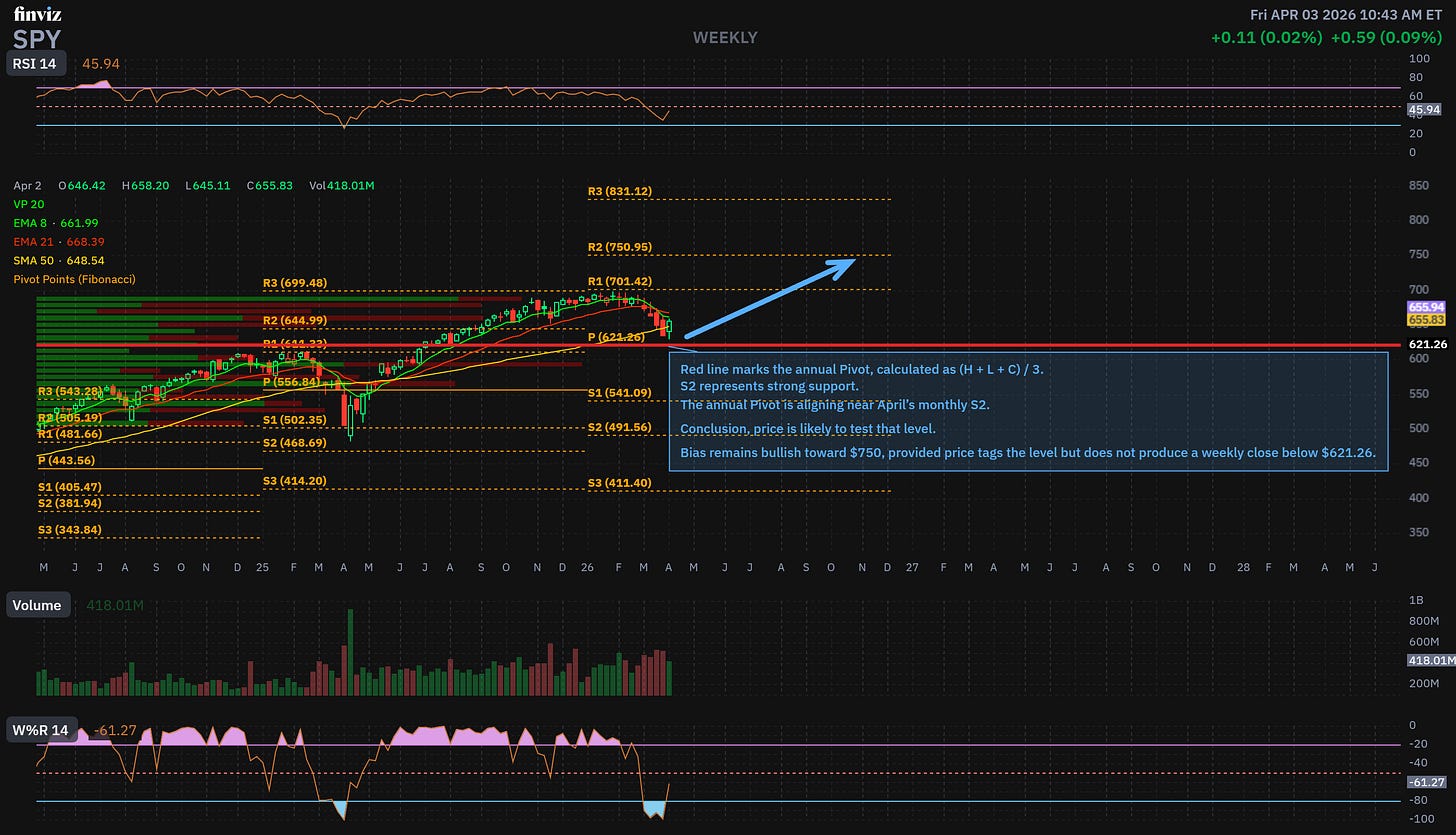The width and height of the screenshot is (1456, 835).
Task: Click the R1 (481.66) pivot label
Action: [x=70, y=434]
